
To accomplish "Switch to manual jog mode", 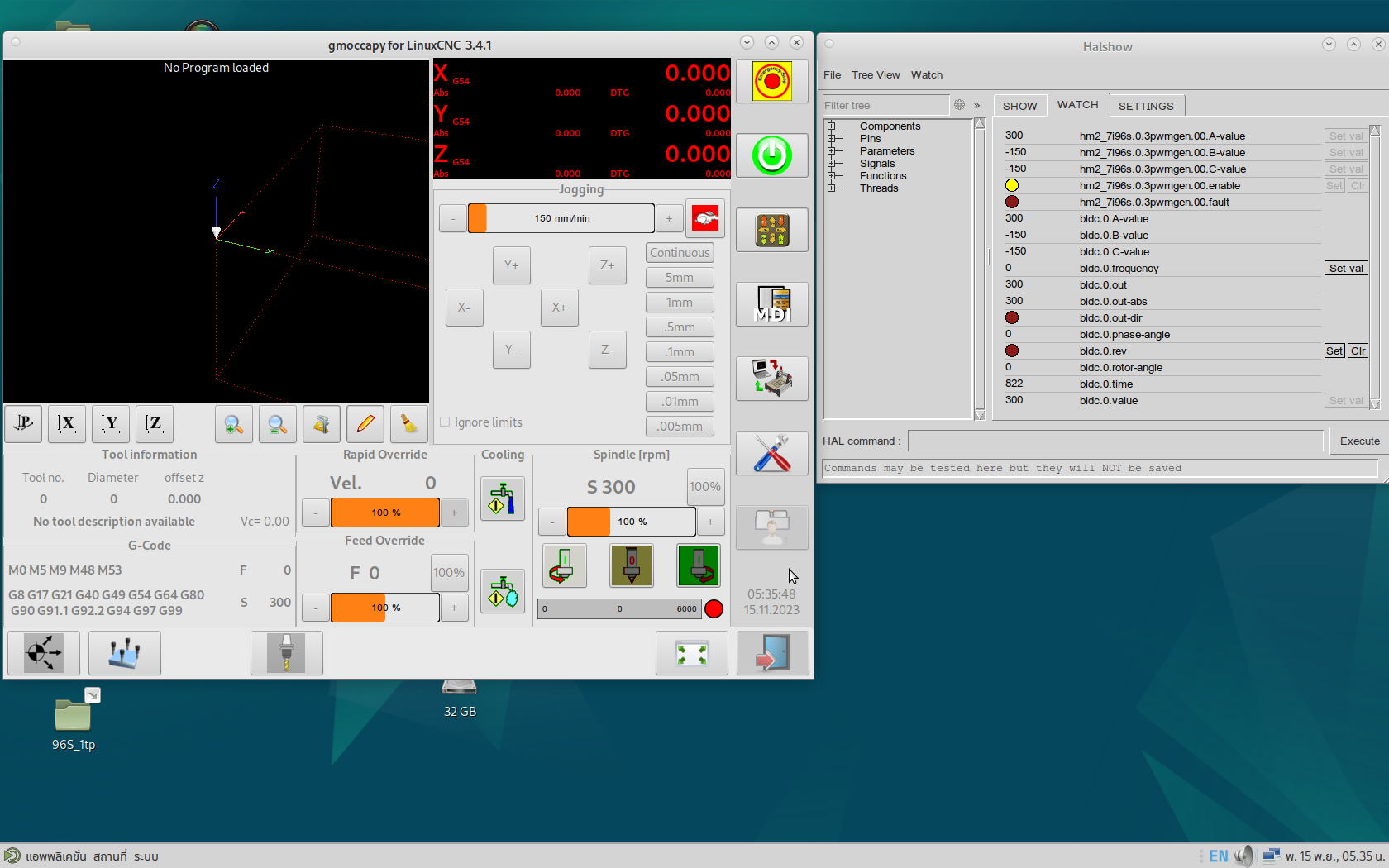I will [x=771, y=230].
